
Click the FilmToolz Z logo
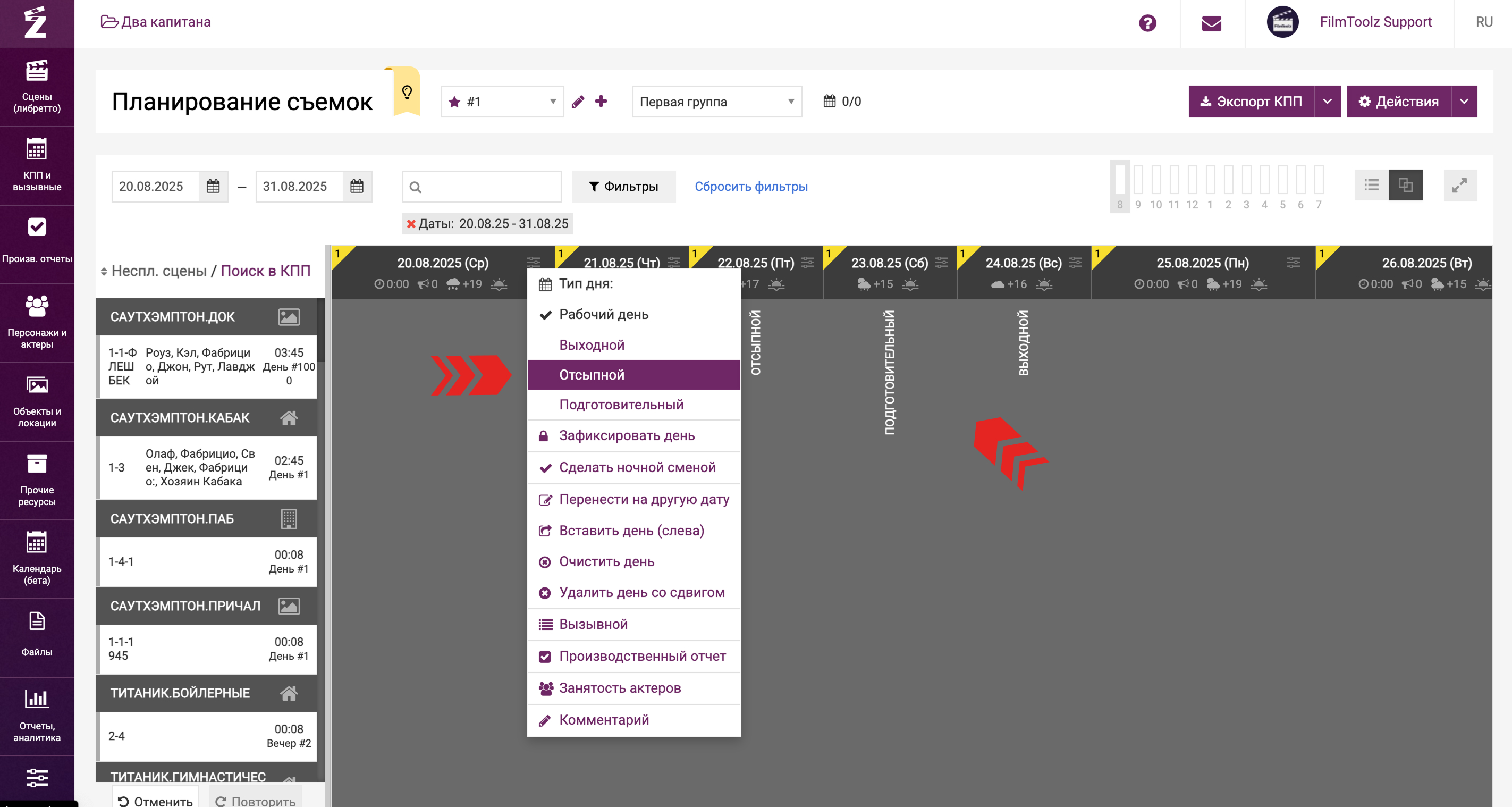pyautogui.click(x=35, y=22)
